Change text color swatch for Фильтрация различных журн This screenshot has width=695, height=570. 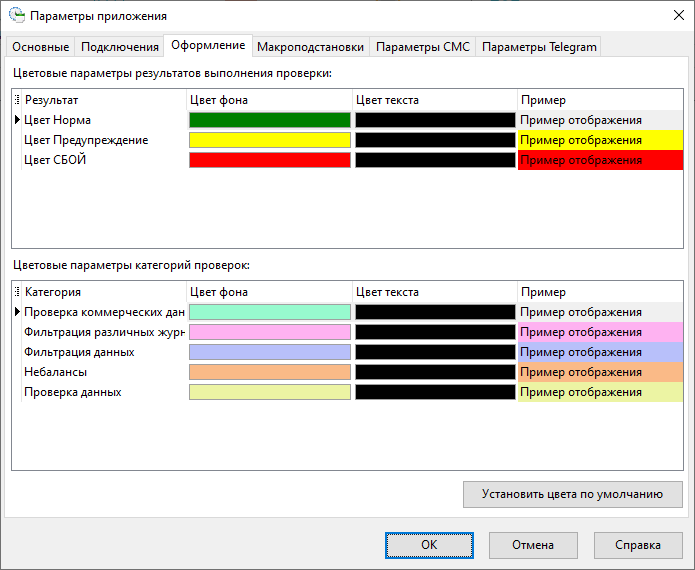point(435,332)
